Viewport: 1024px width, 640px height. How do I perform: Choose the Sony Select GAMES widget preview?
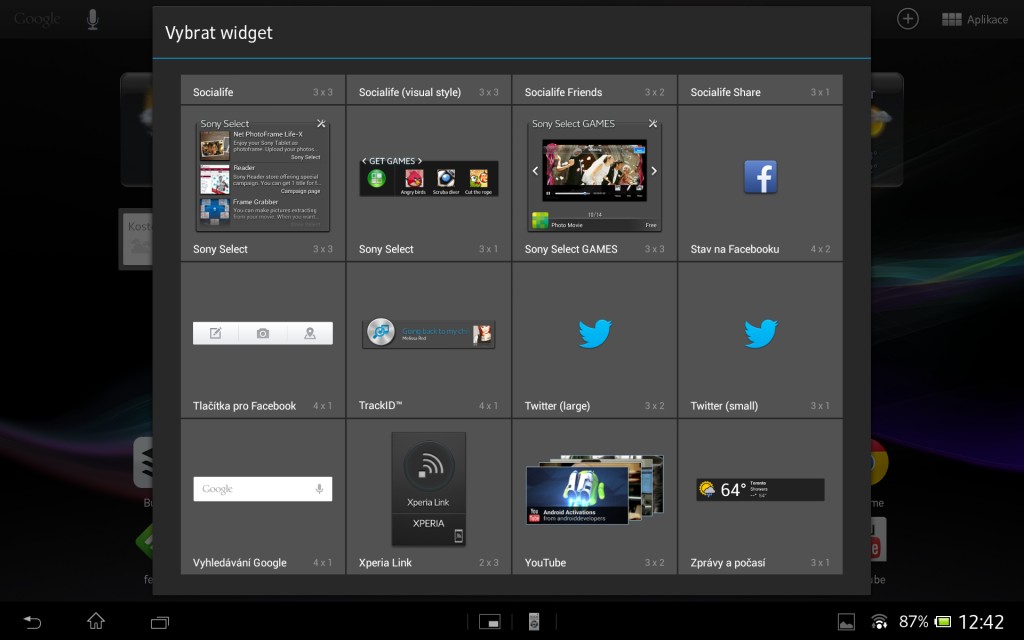click(594, 176)
